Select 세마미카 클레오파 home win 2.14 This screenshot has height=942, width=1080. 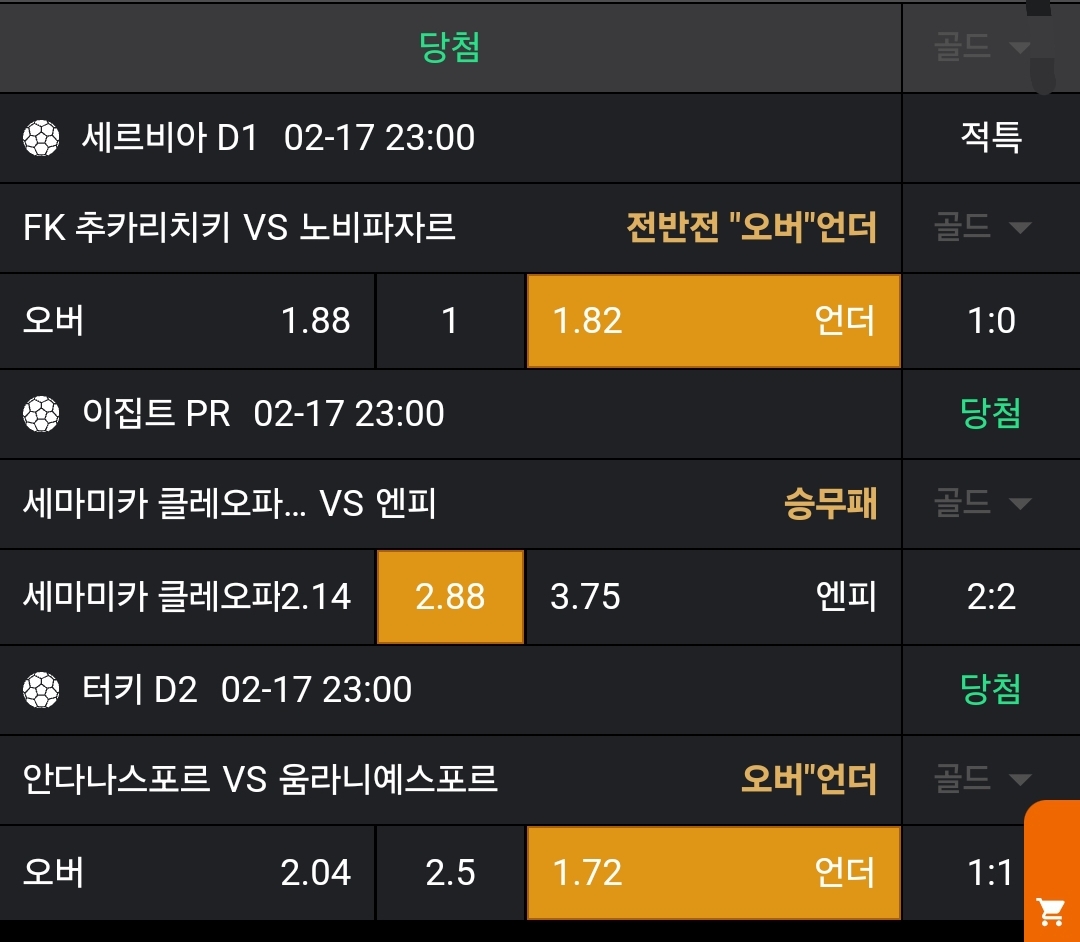pyautogui.click(x=187, y=597)
